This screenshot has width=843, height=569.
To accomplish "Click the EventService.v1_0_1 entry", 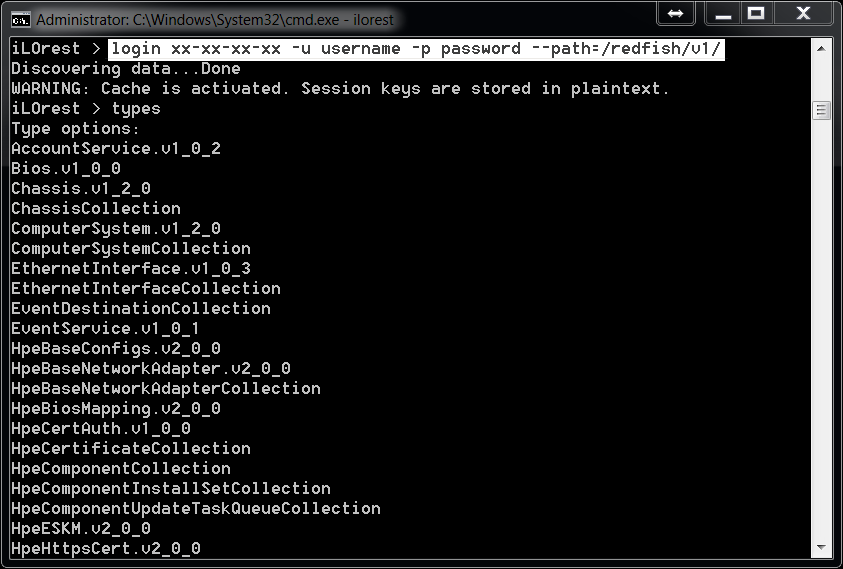I will (x=106, y=329).
